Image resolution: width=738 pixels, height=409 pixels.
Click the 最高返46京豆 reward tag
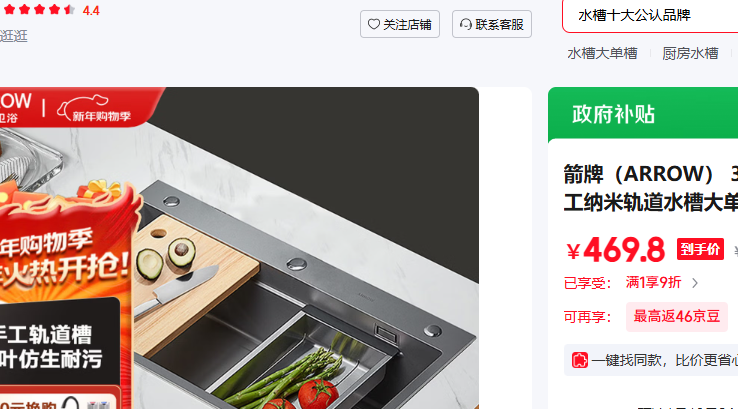(x=676, y=317)
